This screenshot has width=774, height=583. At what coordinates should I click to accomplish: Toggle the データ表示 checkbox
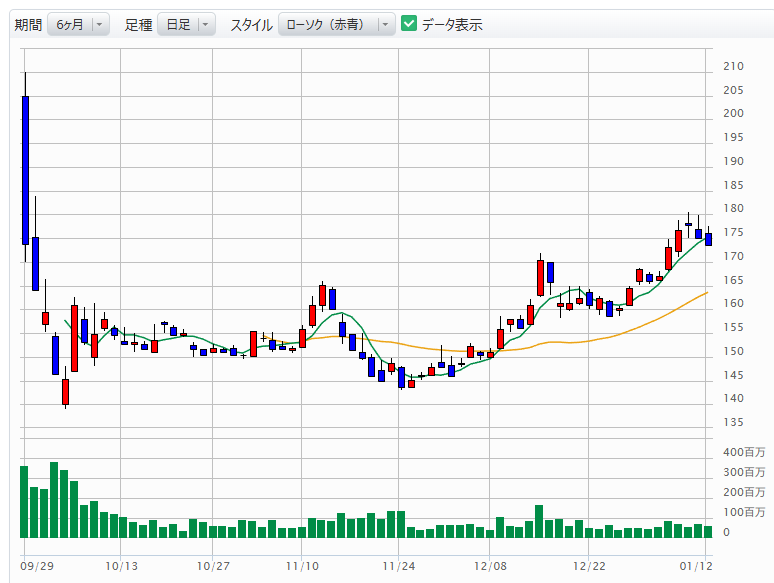[409, 24]
